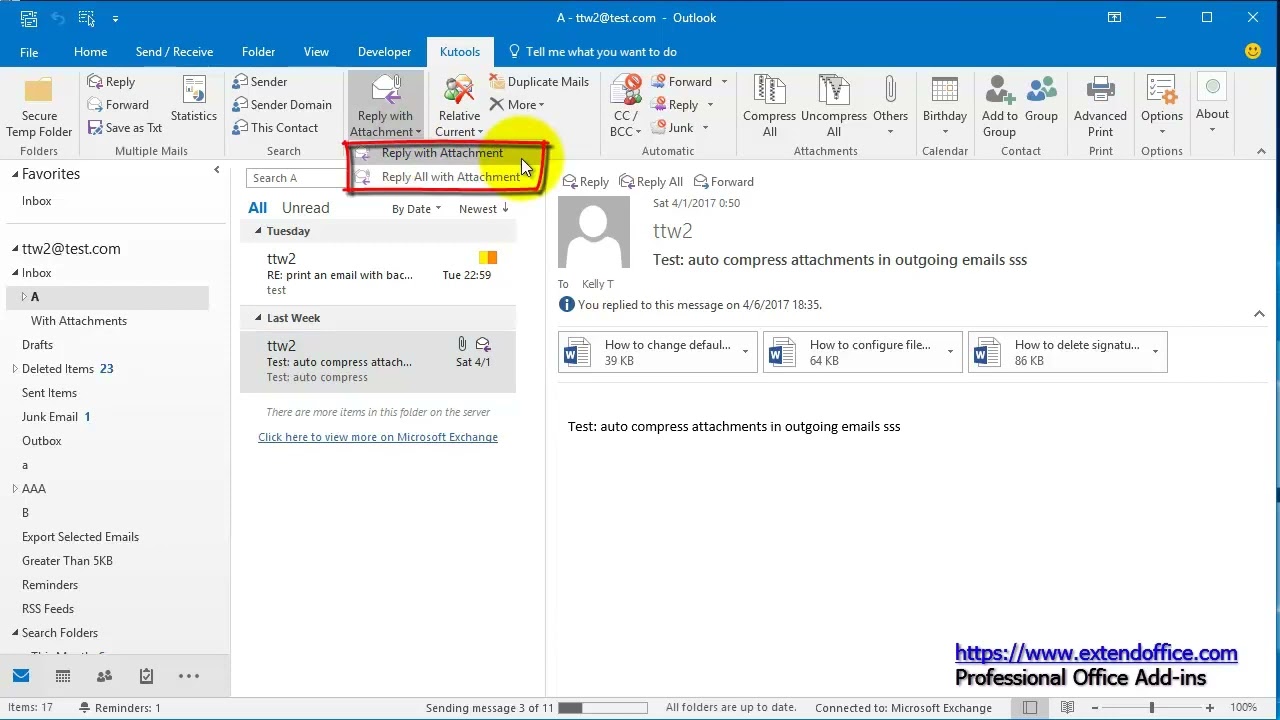The height and width of the screenshot is (720, 1280).
Task: Collapse the ribbon
Action: tap(1261, 151)
